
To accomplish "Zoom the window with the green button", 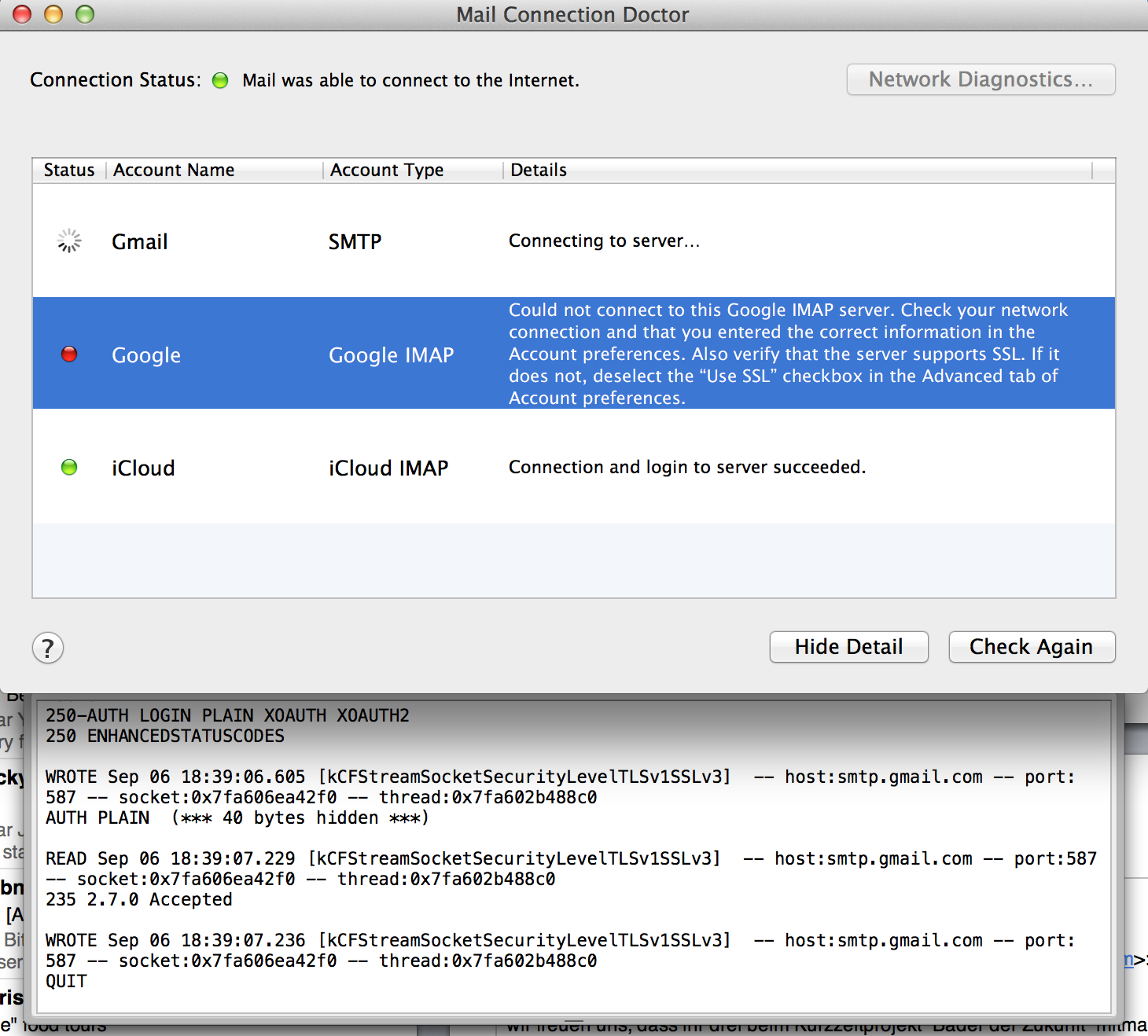I will pyautogui.click(x=85, y=14).
